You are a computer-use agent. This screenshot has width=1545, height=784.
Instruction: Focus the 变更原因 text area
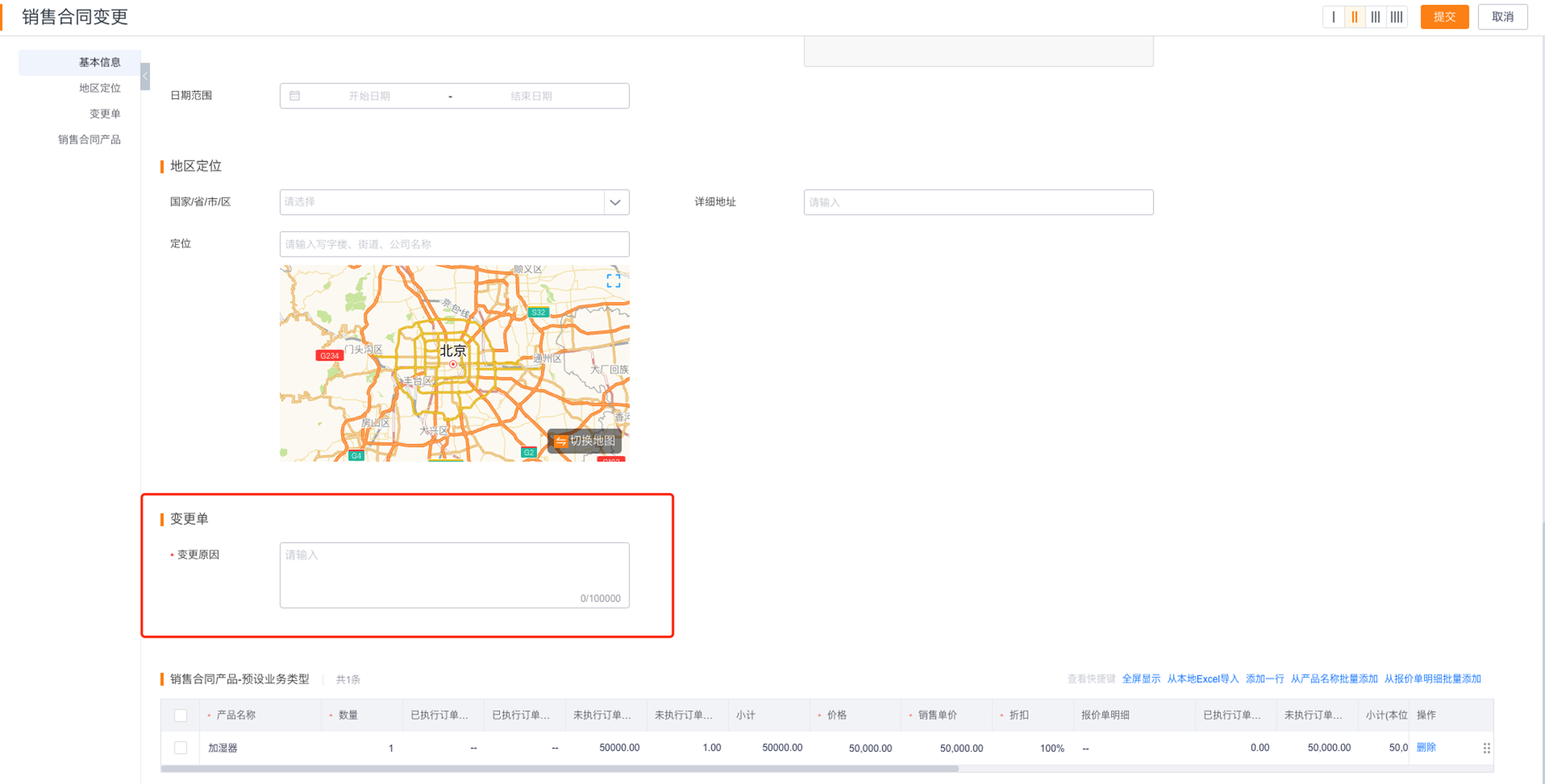point(454,575)
